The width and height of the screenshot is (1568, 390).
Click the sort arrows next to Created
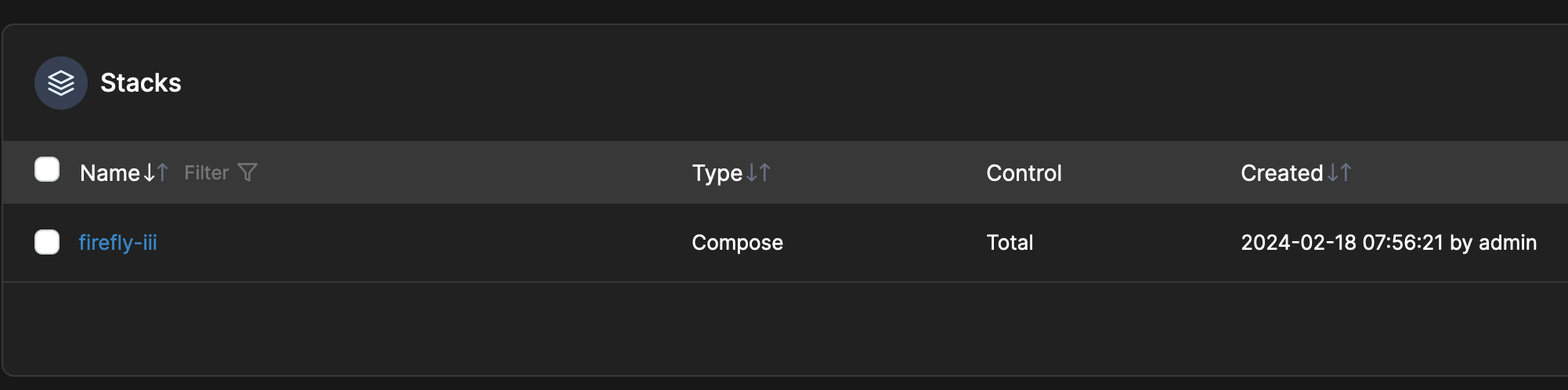click(1339, 172)
